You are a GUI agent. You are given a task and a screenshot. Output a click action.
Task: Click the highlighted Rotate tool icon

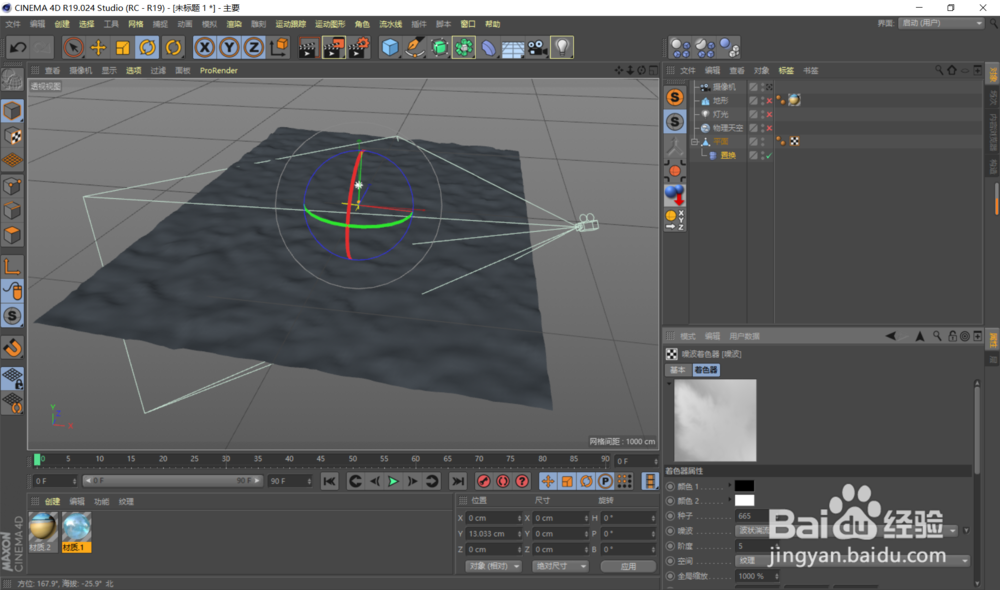tap(147, 47)
